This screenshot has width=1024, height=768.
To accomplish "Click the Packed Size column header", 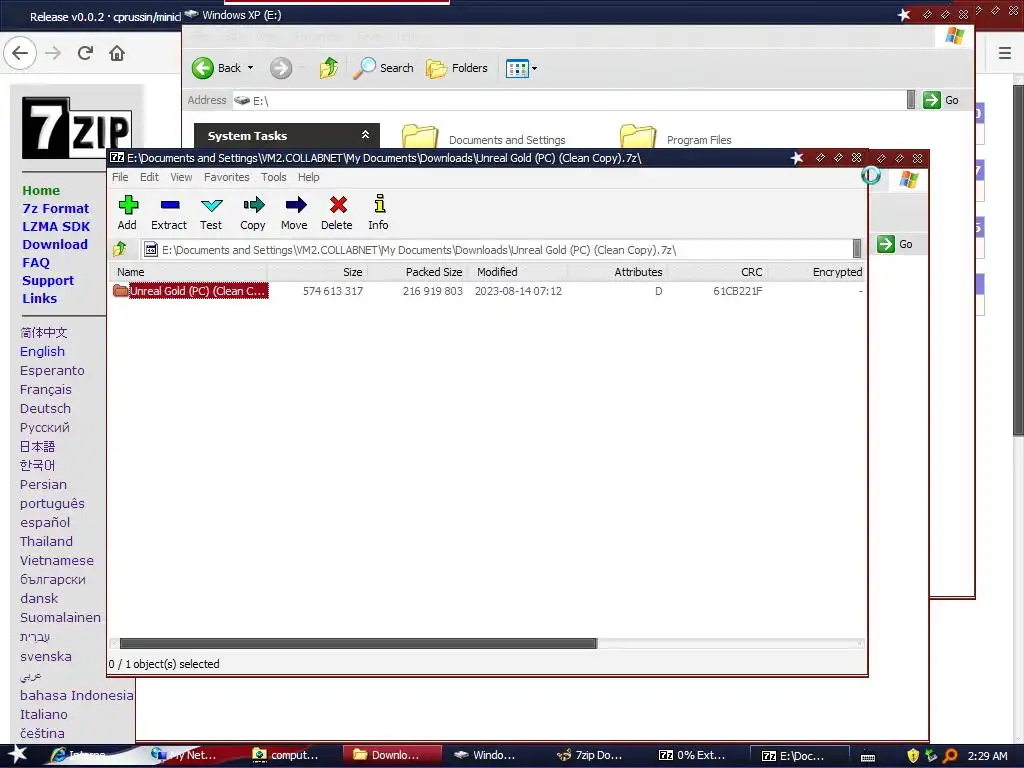I will [417, 272].
